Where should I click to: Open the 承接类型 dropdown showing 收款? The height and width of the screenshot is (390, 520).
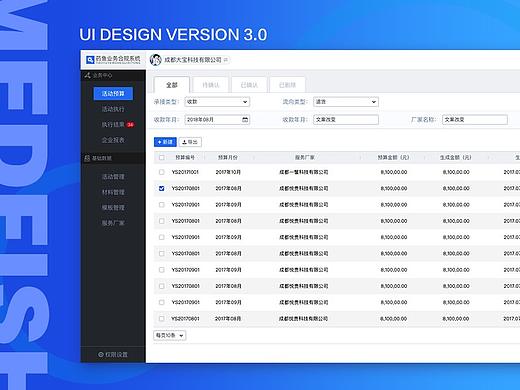(217, 102)
